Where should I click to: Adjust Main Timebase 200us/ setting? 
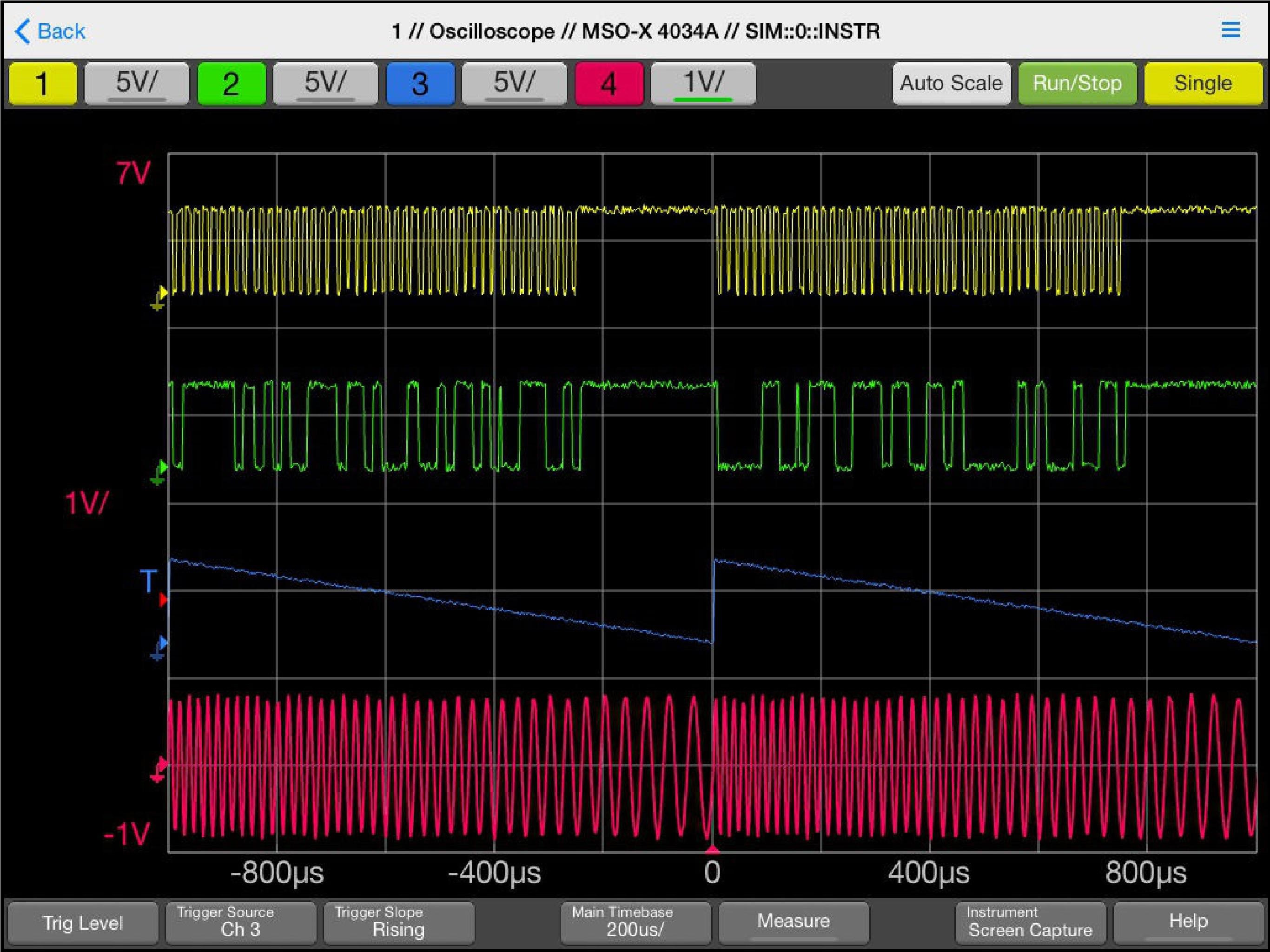click(x=635, y=923)
